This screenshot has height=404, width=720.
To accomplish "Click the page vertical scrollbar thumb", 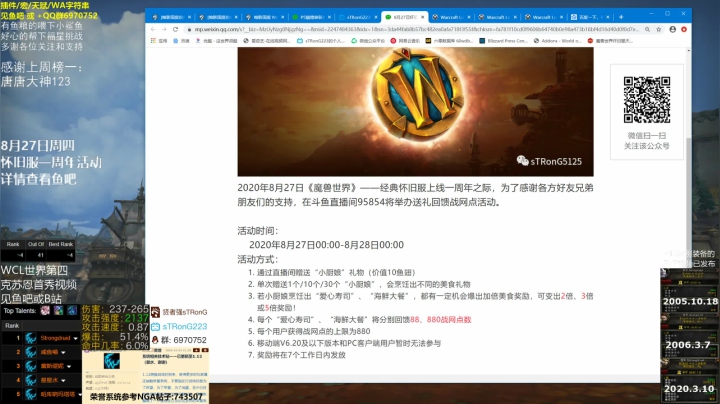I will pyautogui.click(x=688, y=202).
